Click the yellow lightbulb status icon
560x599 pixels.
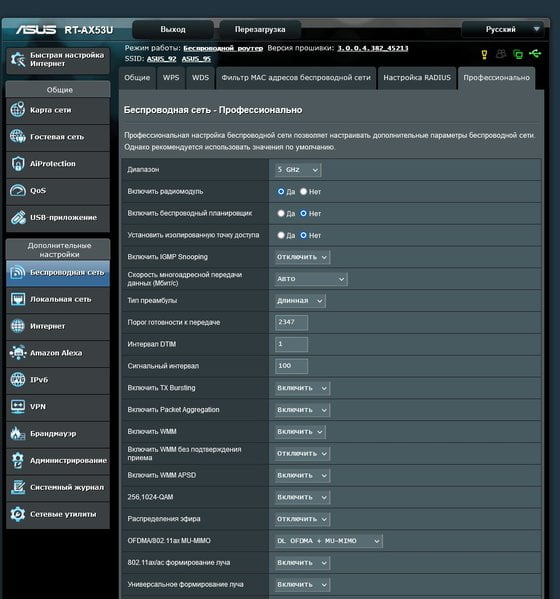[484, 54]
